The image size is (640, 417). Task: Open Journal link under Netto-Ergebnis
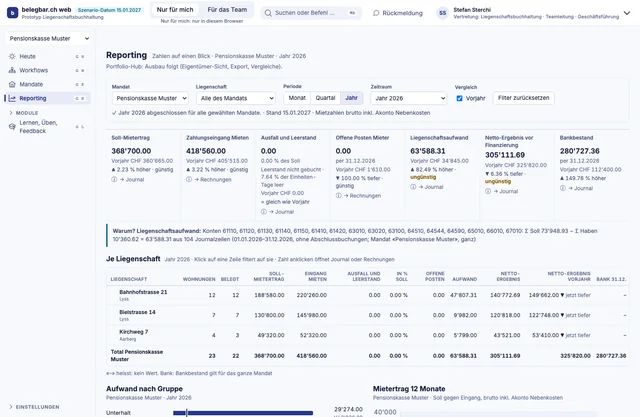point(505,191)
